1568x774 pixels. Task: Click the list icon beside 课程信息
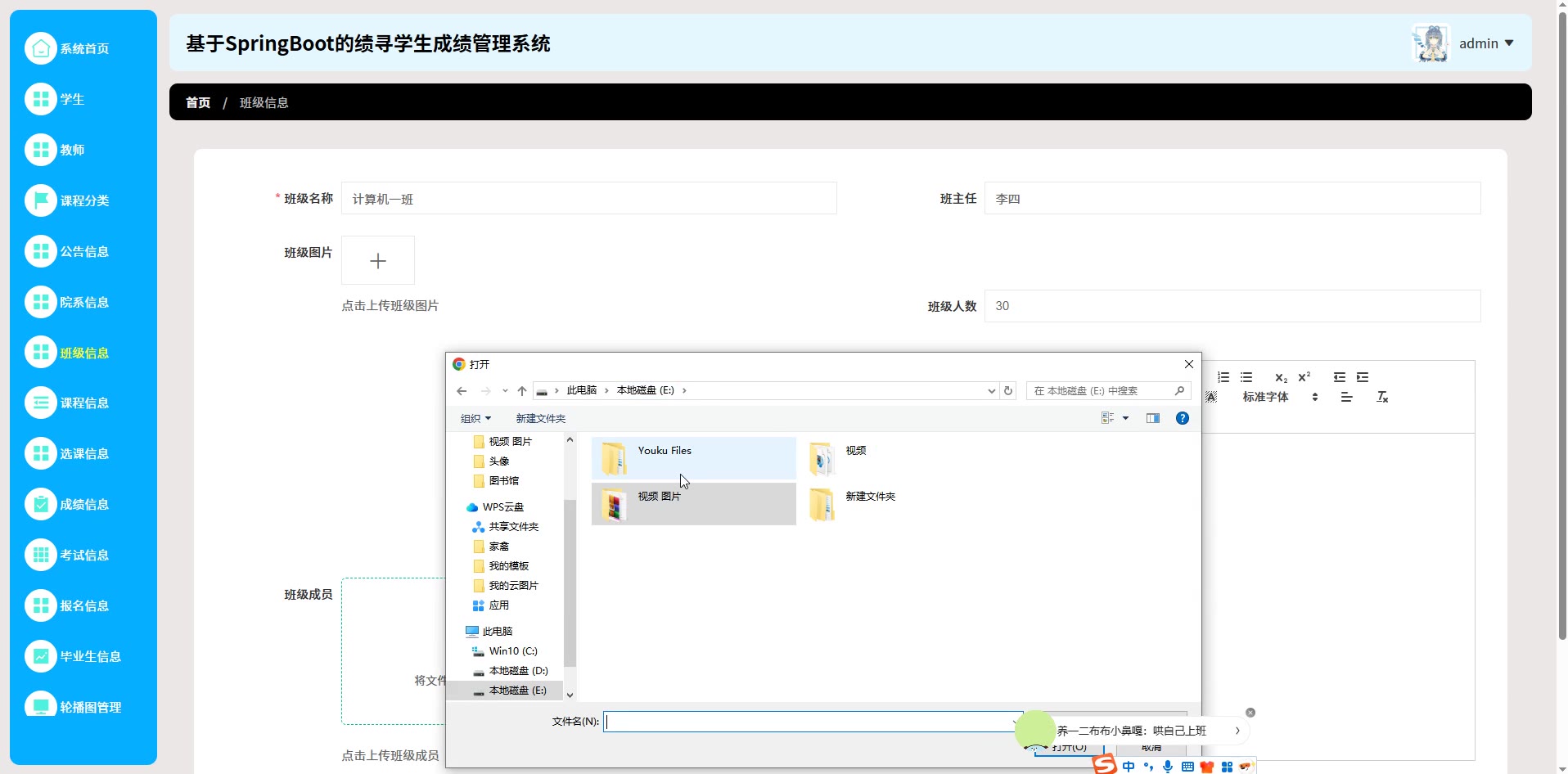[x=41, y=403]
